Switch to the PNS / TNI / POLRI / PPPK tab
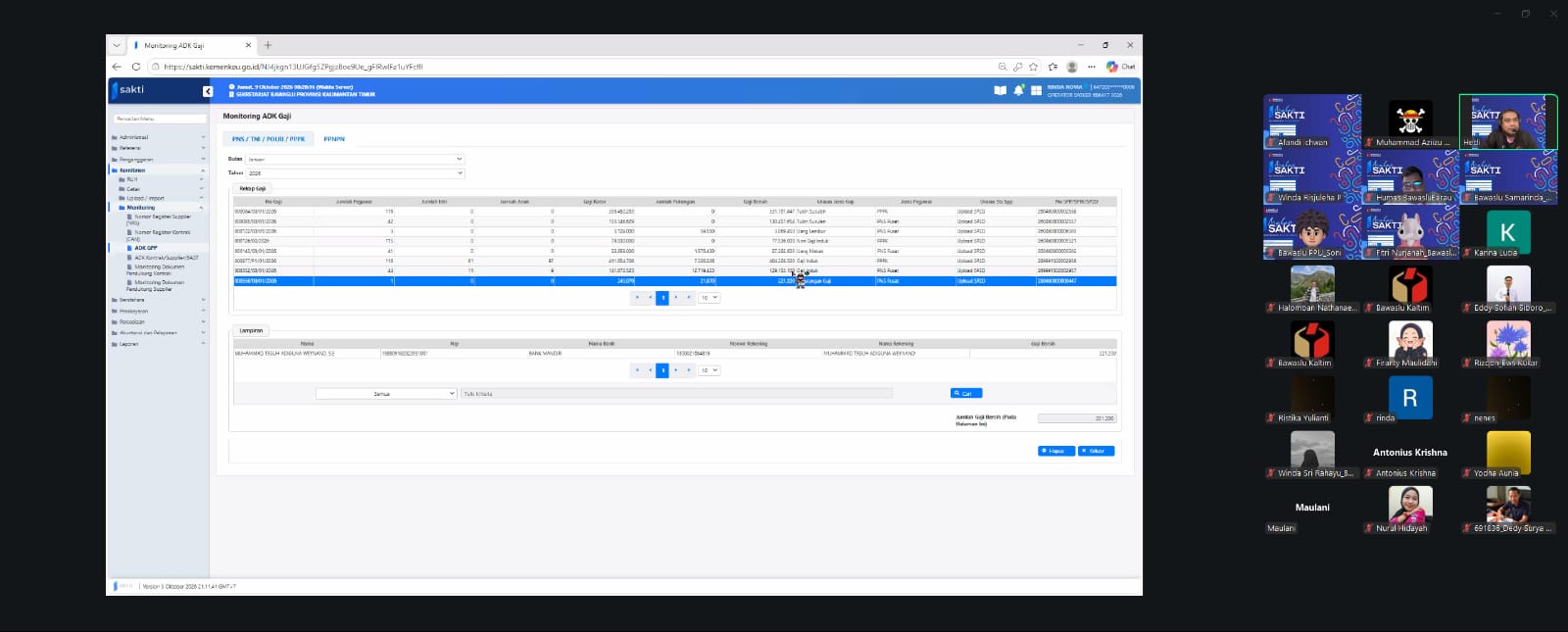The height and width of the screenshot is (632, 1568). point(269,139)
